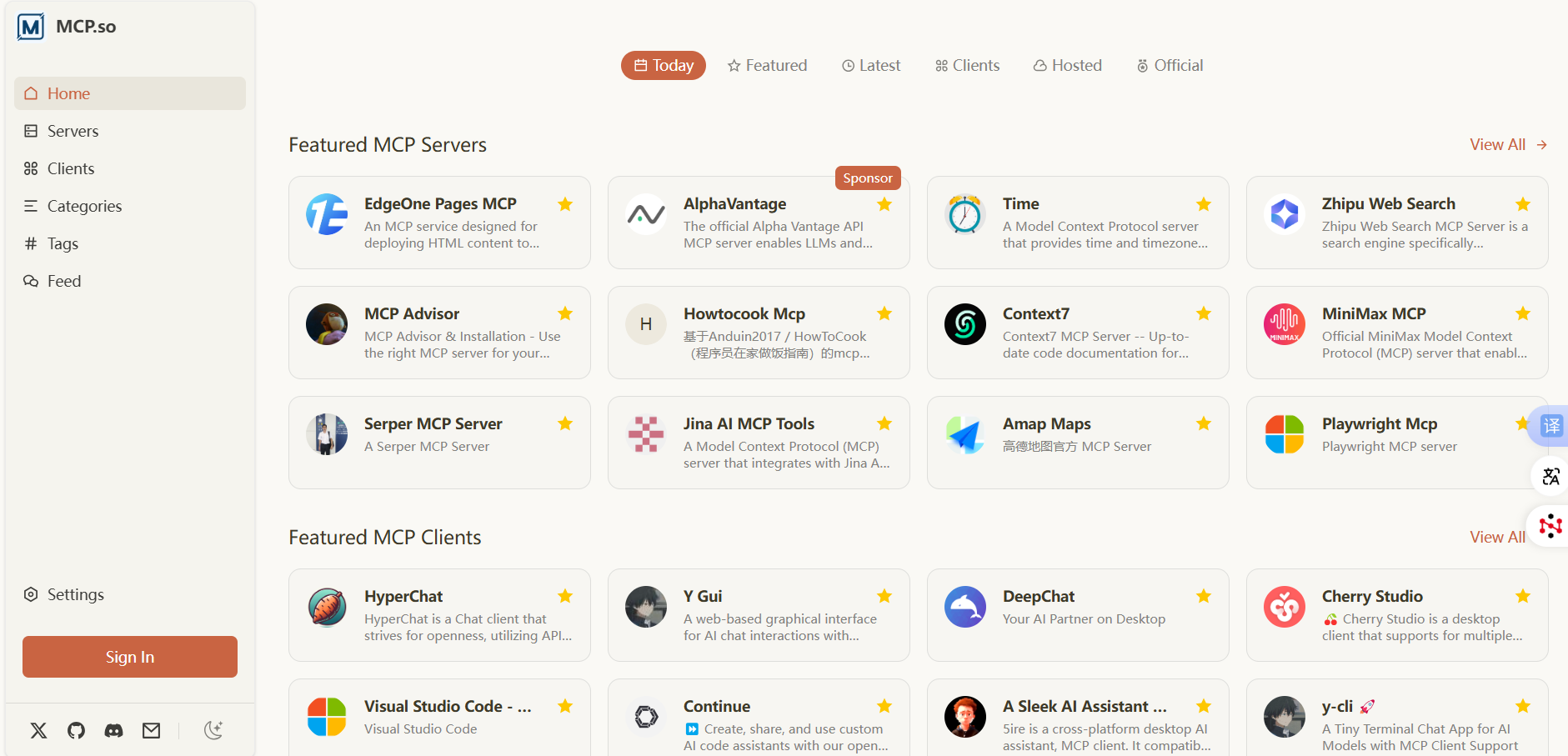Click the y-cli avatar
This screenshot has height=756, width=1568.
[1285, 717]
